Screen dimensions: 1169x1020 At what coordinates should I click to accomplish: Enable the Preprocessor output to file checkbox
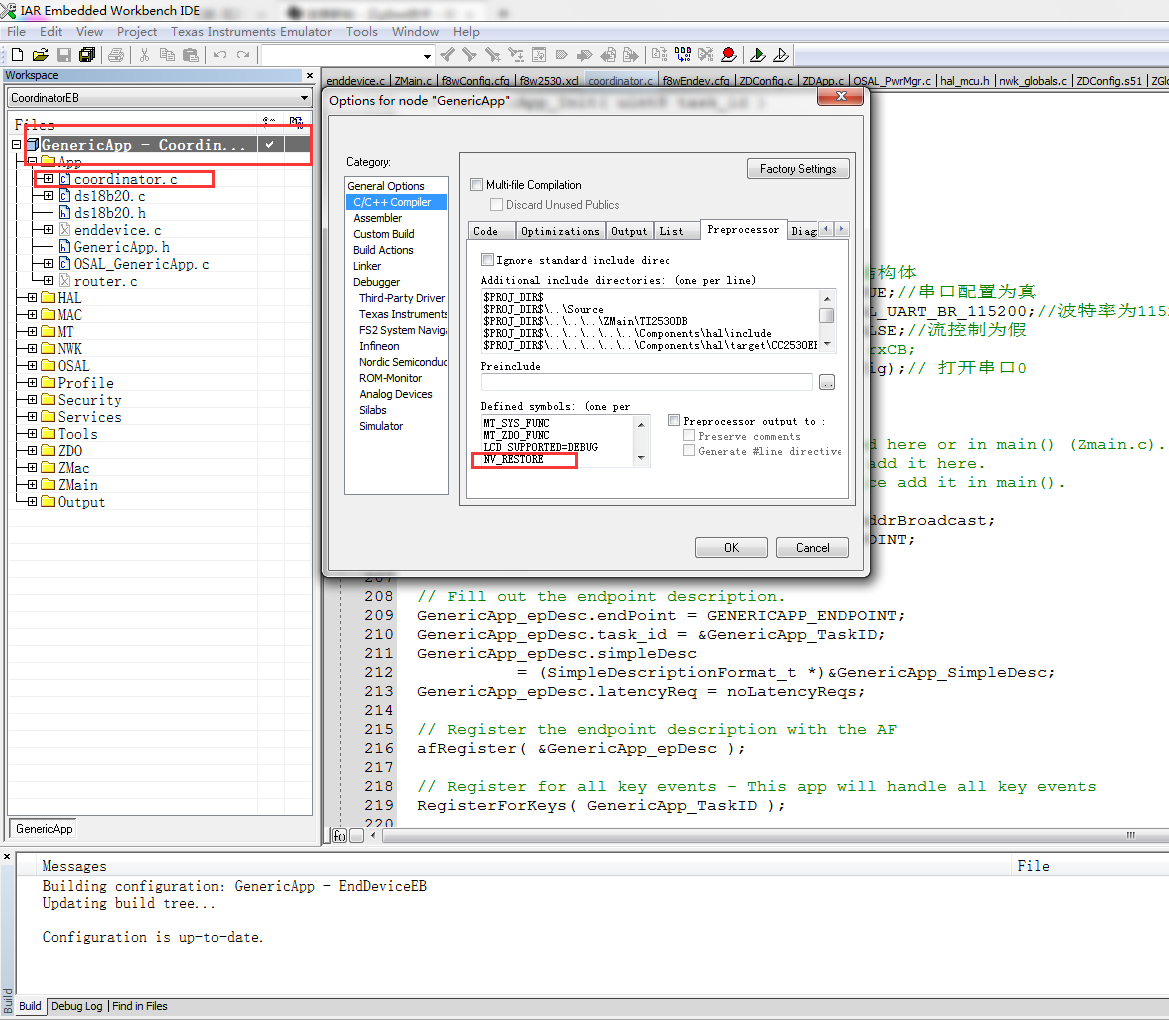click(674, 421)
